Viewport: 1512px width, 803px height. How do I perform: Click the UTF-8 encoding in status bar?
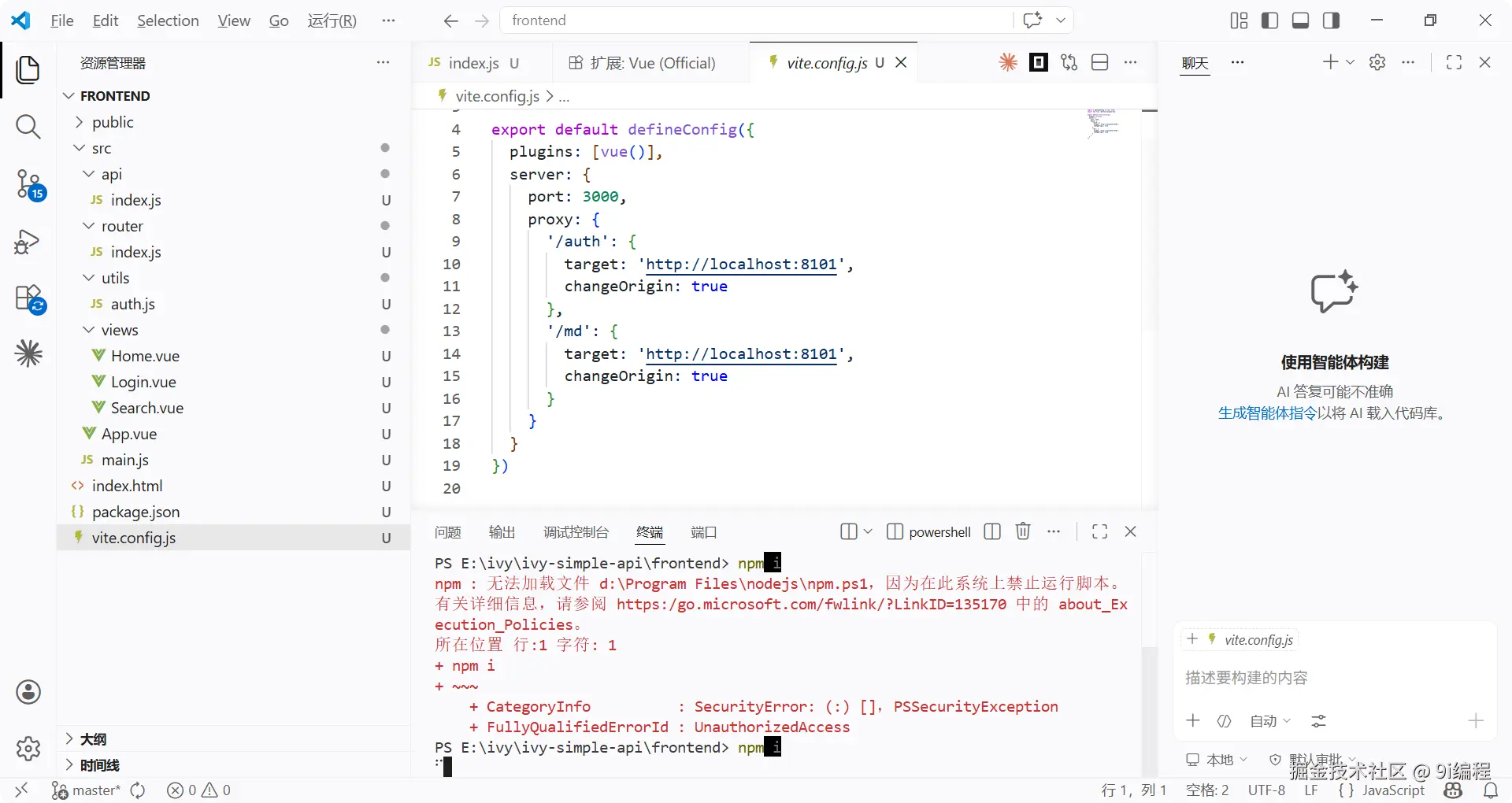pyautogui.click(x=1266, y=790)
